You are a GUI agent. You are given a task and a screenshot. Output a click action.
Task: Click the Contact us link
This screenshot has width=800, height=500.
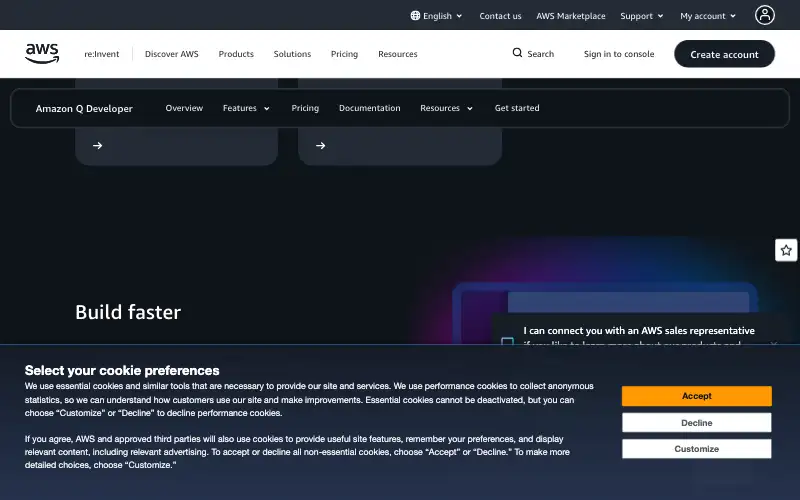point(500,16)
